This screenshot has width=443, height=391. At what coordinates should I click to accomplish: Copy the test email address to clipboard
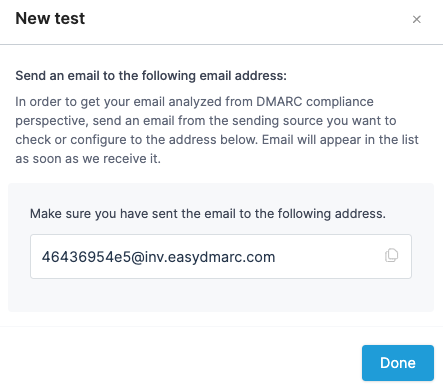(391, 255)
